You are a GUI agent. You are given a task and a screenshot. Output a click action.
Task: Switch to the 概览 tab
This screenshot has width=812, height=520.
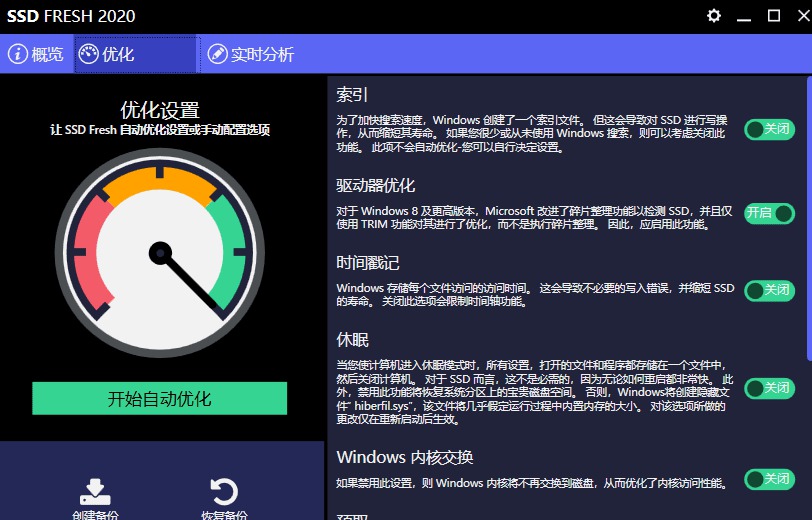click(x=36, y=54)
